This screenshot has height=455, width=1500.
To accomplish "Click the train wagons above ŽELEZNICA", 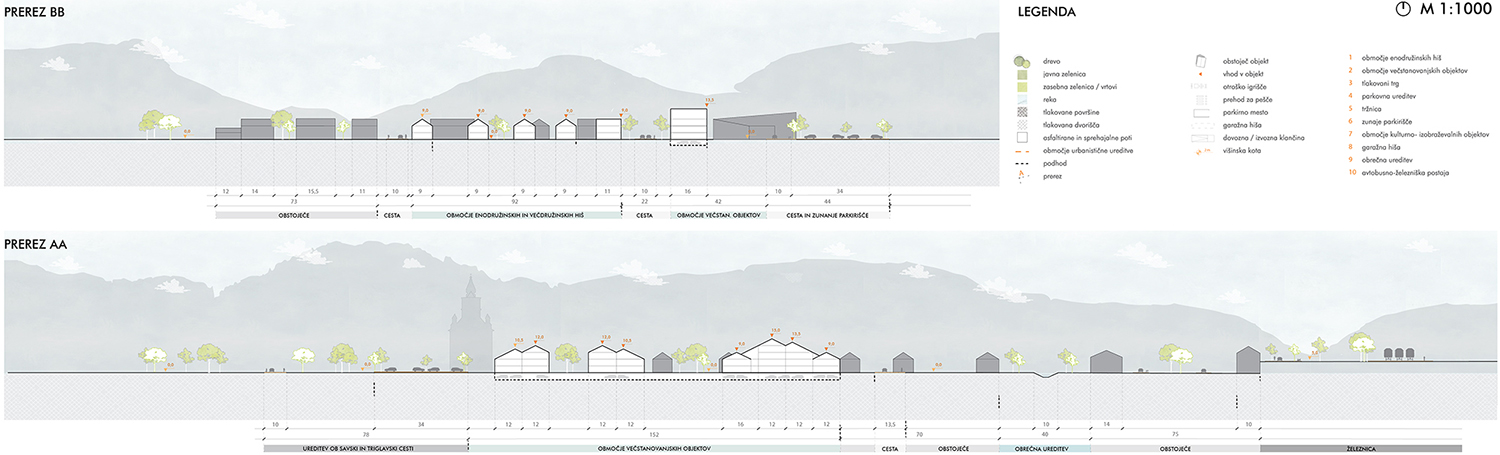I will [1397, 353].
